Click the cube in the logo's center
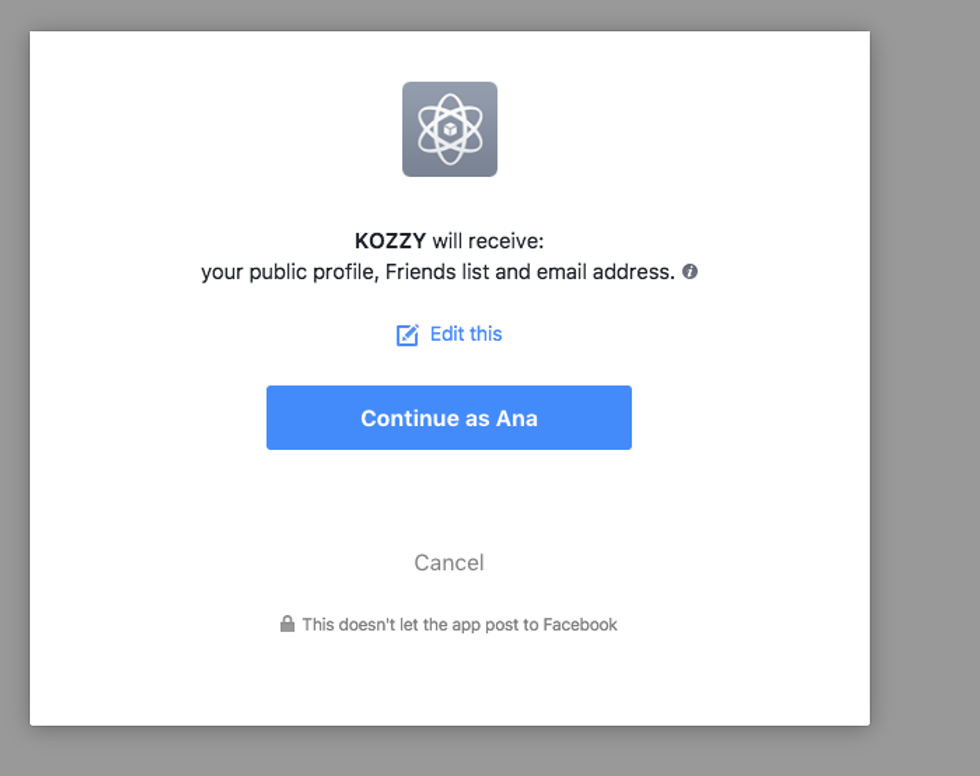The height and width of the screenshot is (776, 980). click(449, 130)
